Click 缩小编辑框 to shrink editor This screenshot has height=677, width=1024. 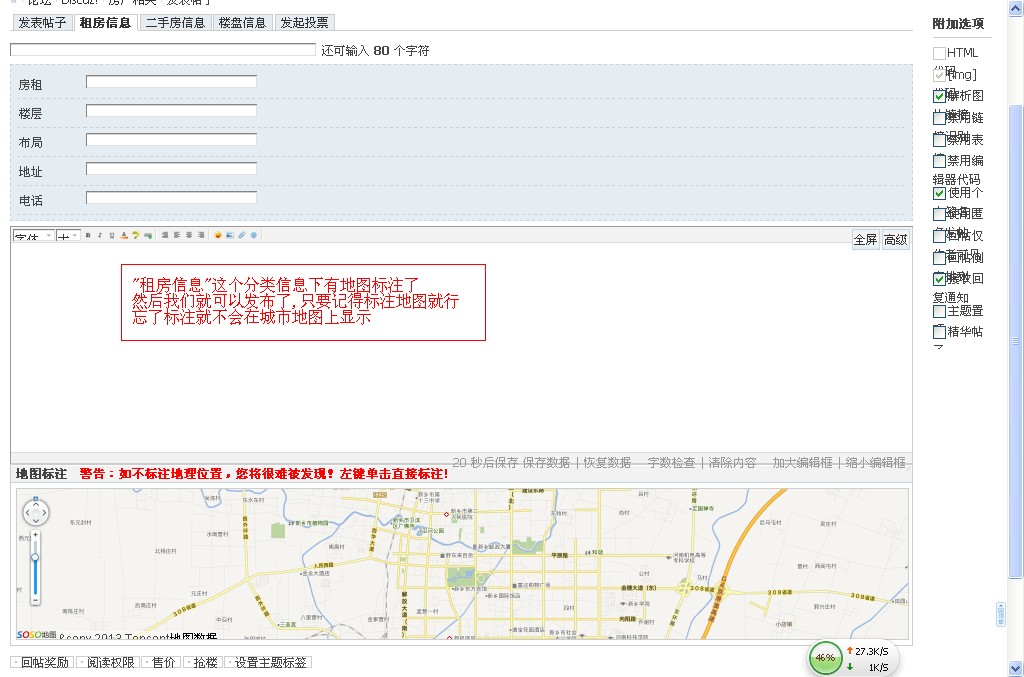coord(875,462)
